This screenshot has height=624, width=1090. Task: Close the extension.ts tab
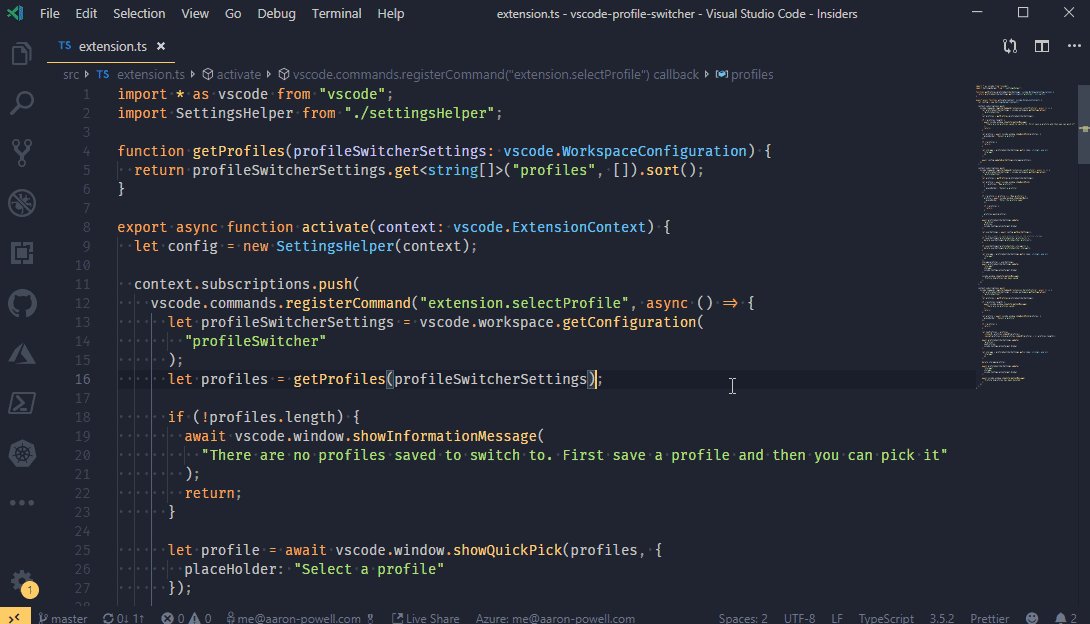[161, 46]
